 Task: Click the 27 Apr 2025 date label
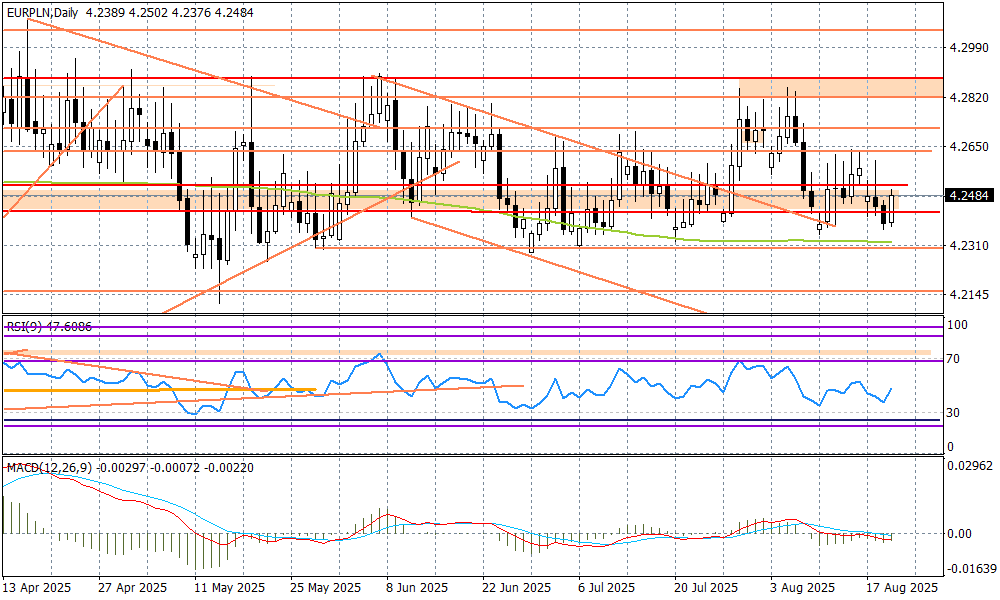point(132,587)
